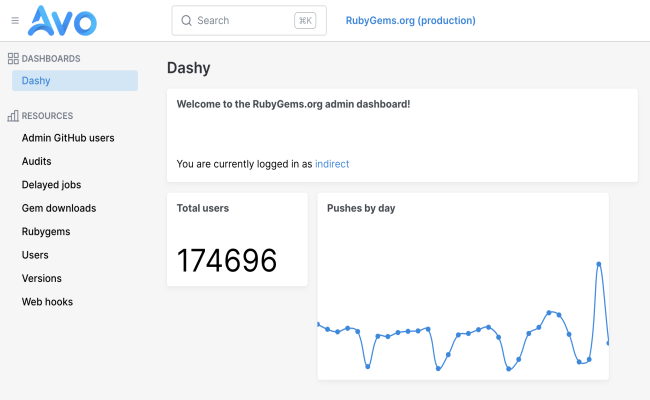650x400 pixels.
Task: Click the highest peak point on chart
Action: tap(599, 264)
